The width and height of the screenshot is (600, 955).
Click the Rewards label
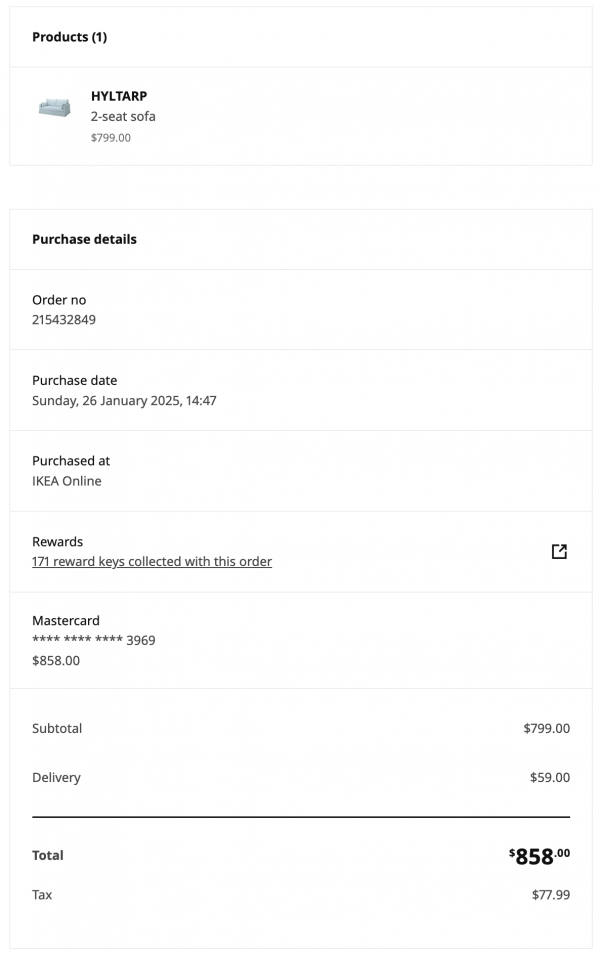pyautogui.click(x=57, y=541)
